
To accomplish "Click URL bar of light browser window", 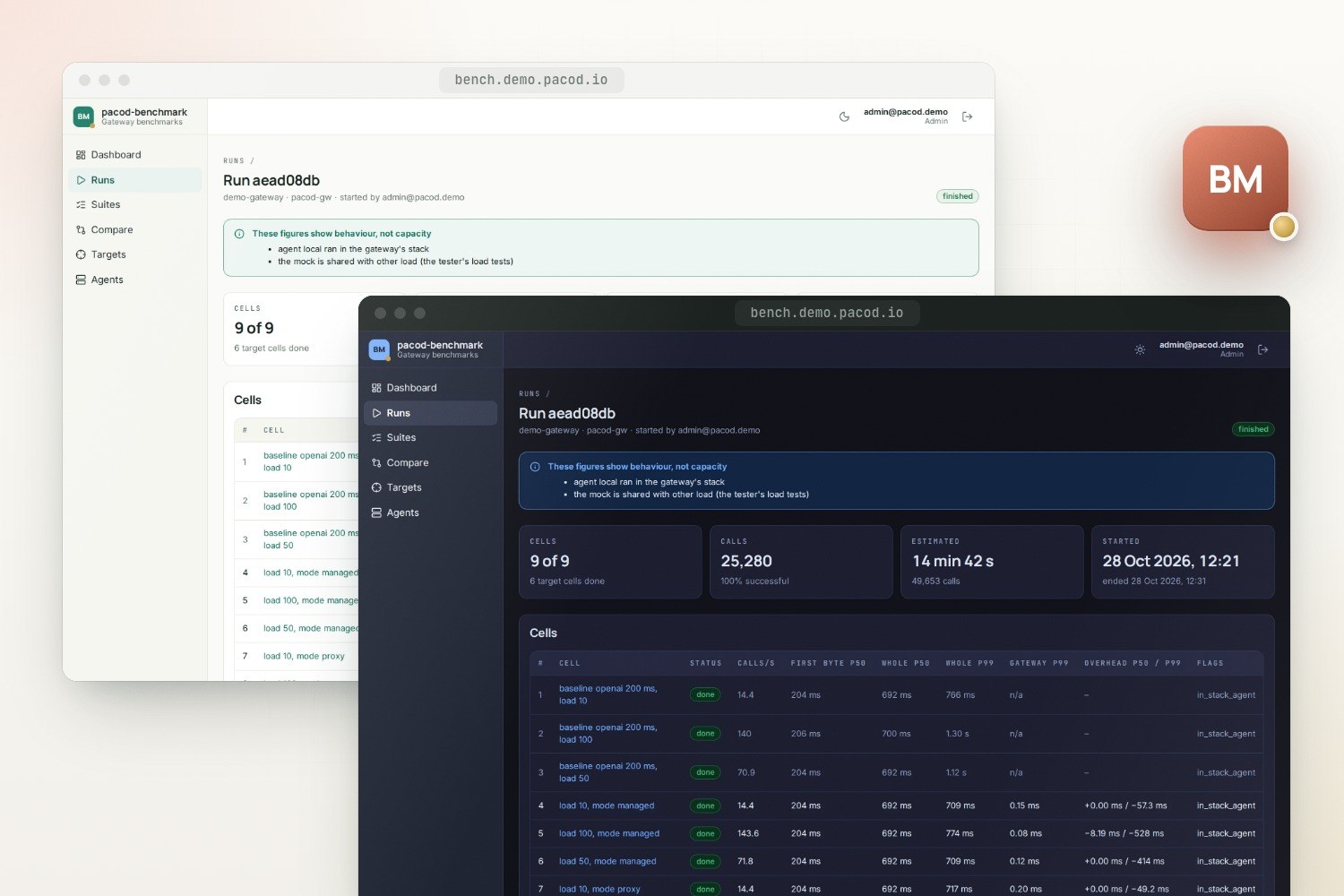I will 531,80.
